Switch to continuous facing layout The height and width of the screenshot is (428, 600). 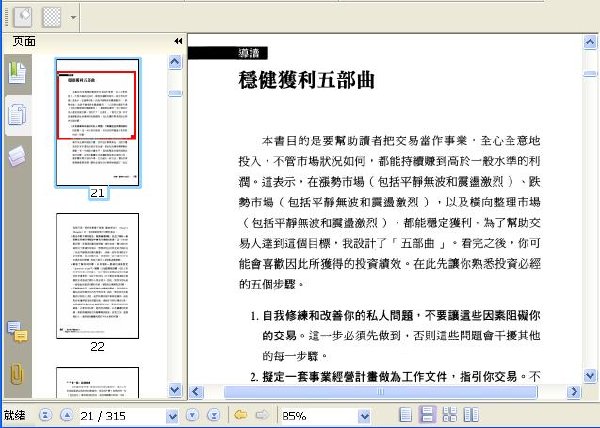(x=449, y=415)
